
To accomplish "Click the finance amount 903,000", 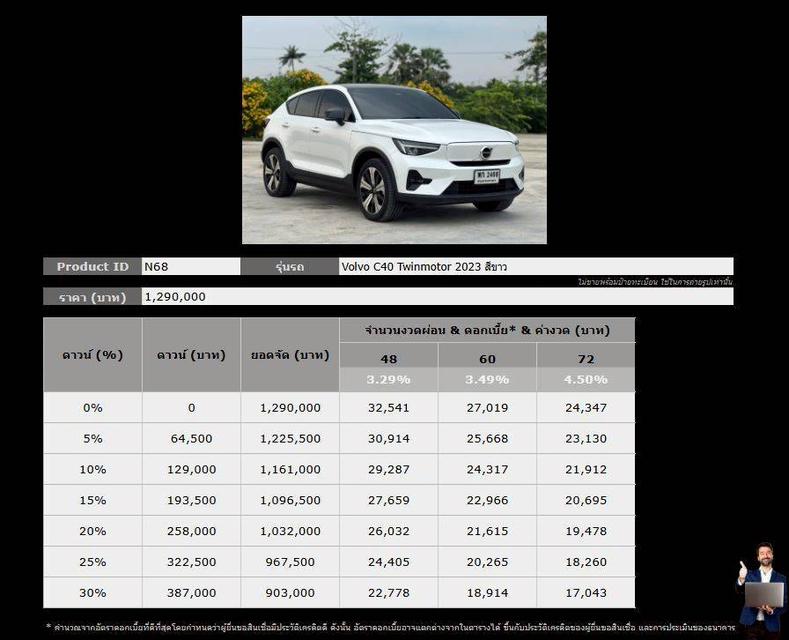I will coord(290,593).
